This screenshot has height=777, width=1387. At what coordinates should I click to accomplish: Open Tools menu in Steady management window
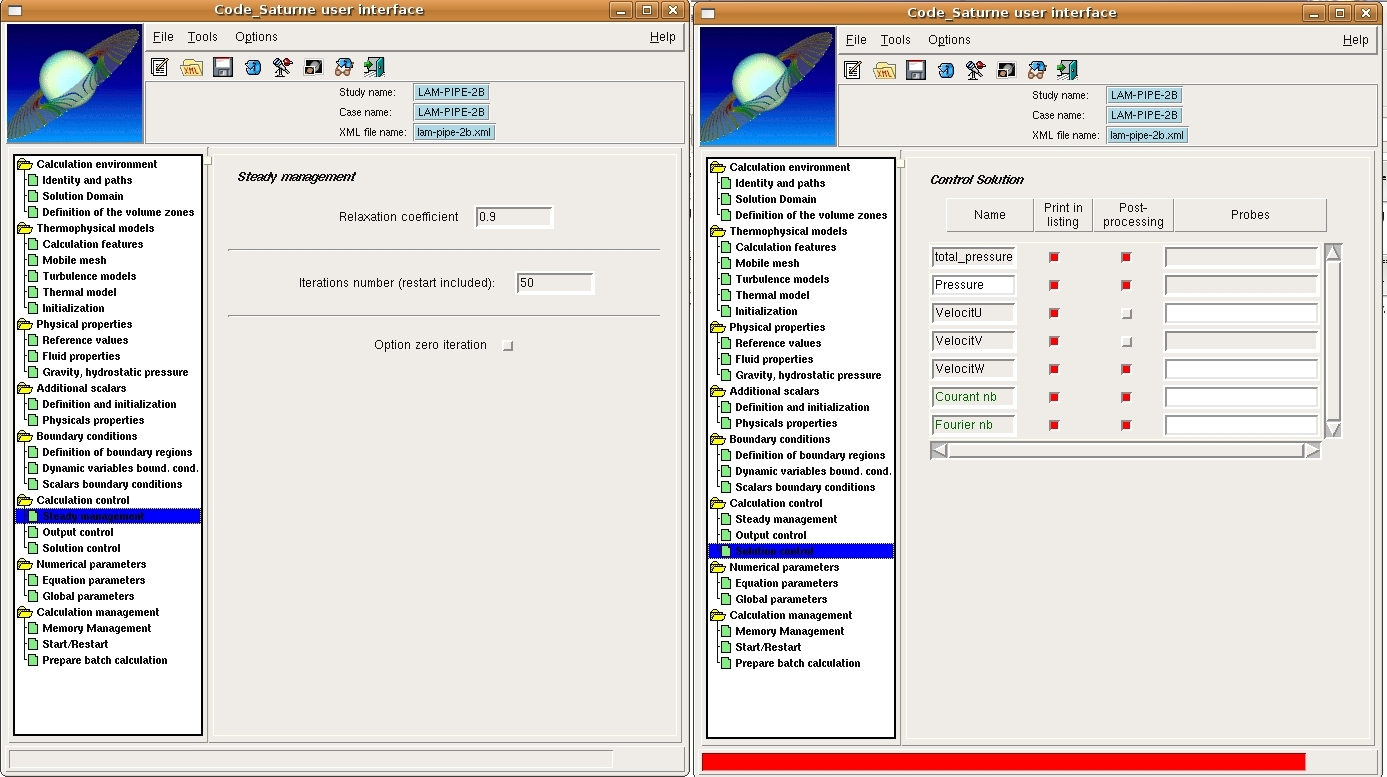pyautogui.click(x=202, y=37)
